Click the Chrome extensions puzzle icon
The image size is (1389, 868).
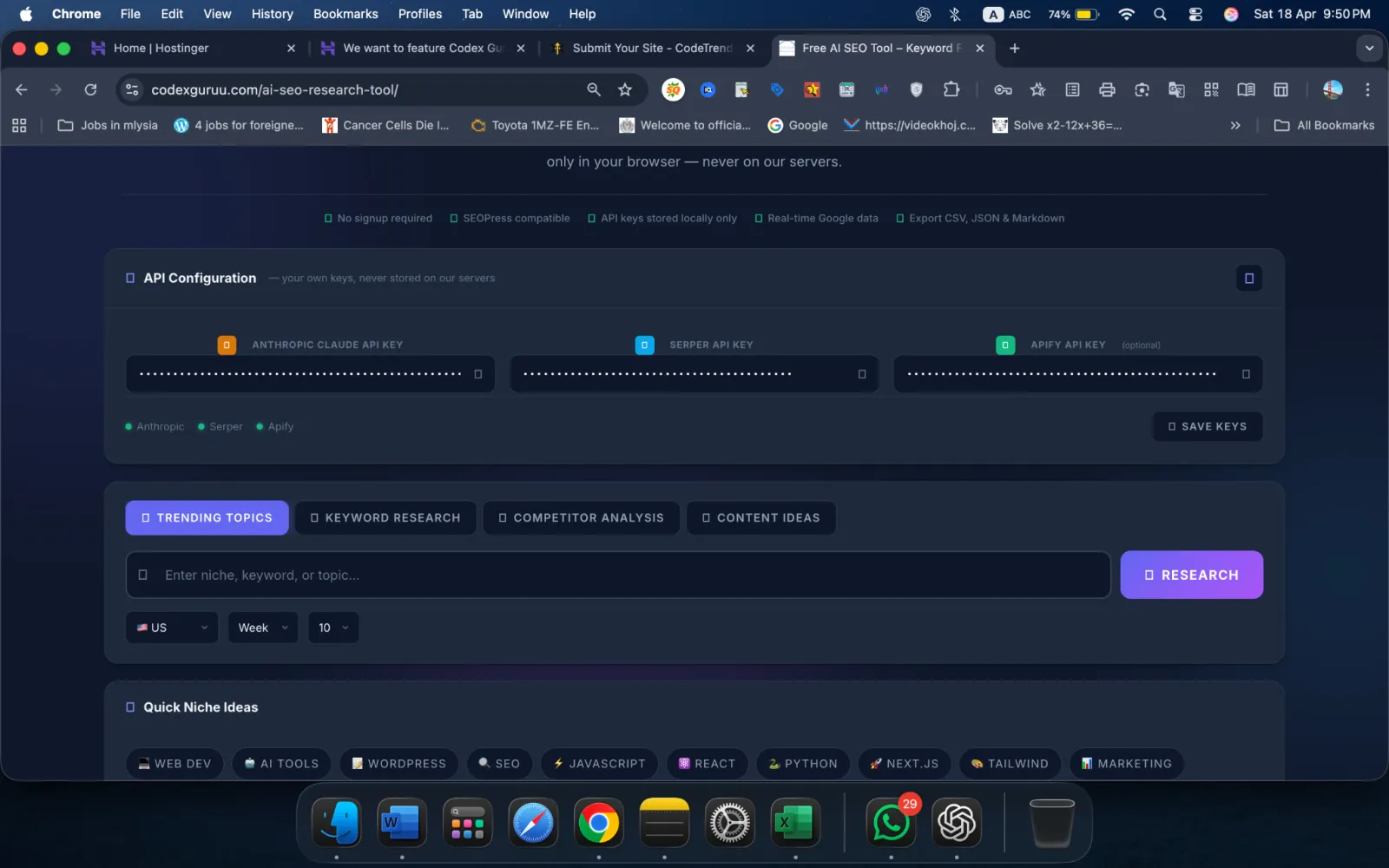tap(951, 89)
